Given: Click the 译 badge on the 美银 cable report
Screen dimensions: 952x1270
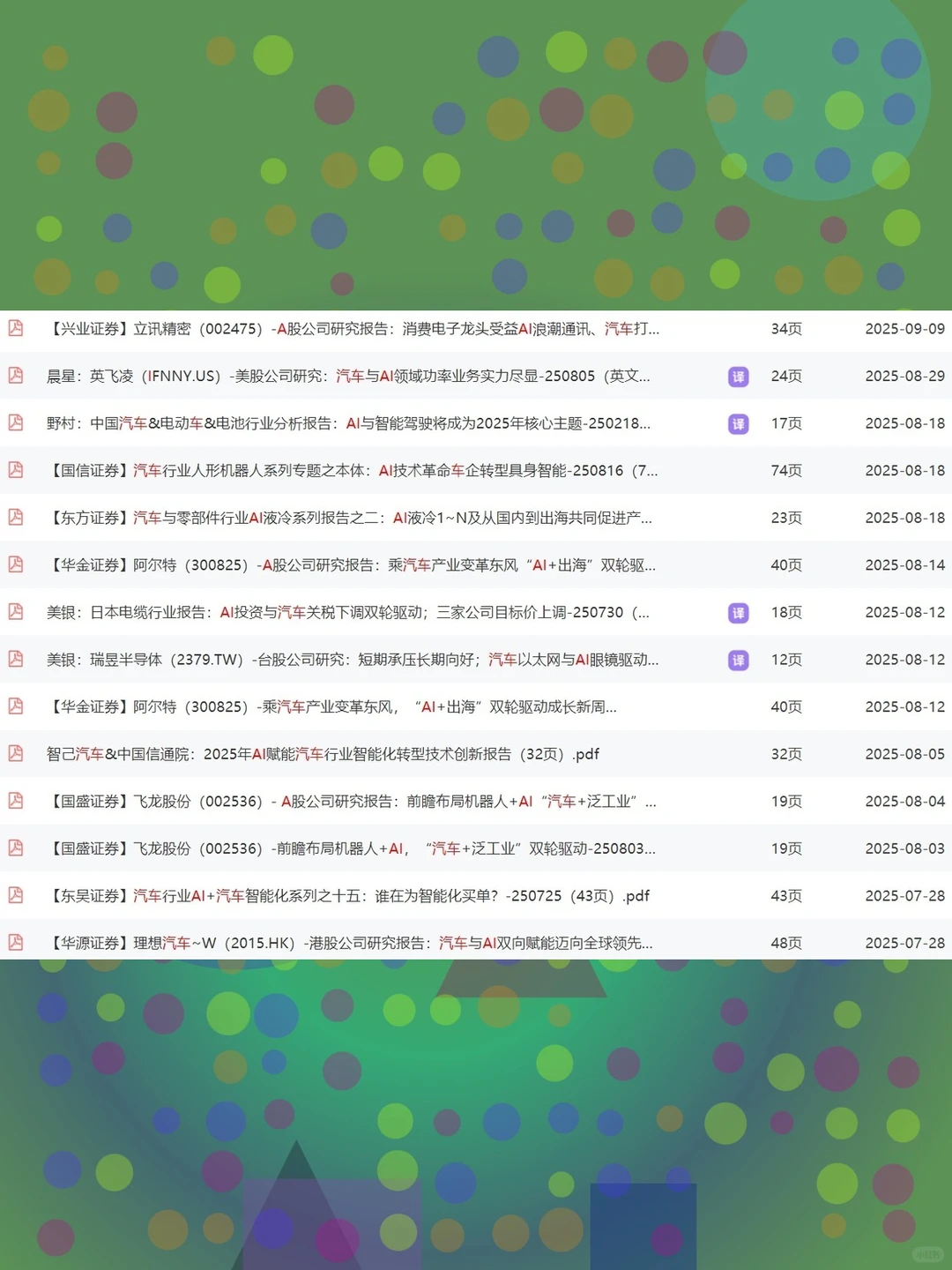Looking at the screenshot, I should (739, 613).
